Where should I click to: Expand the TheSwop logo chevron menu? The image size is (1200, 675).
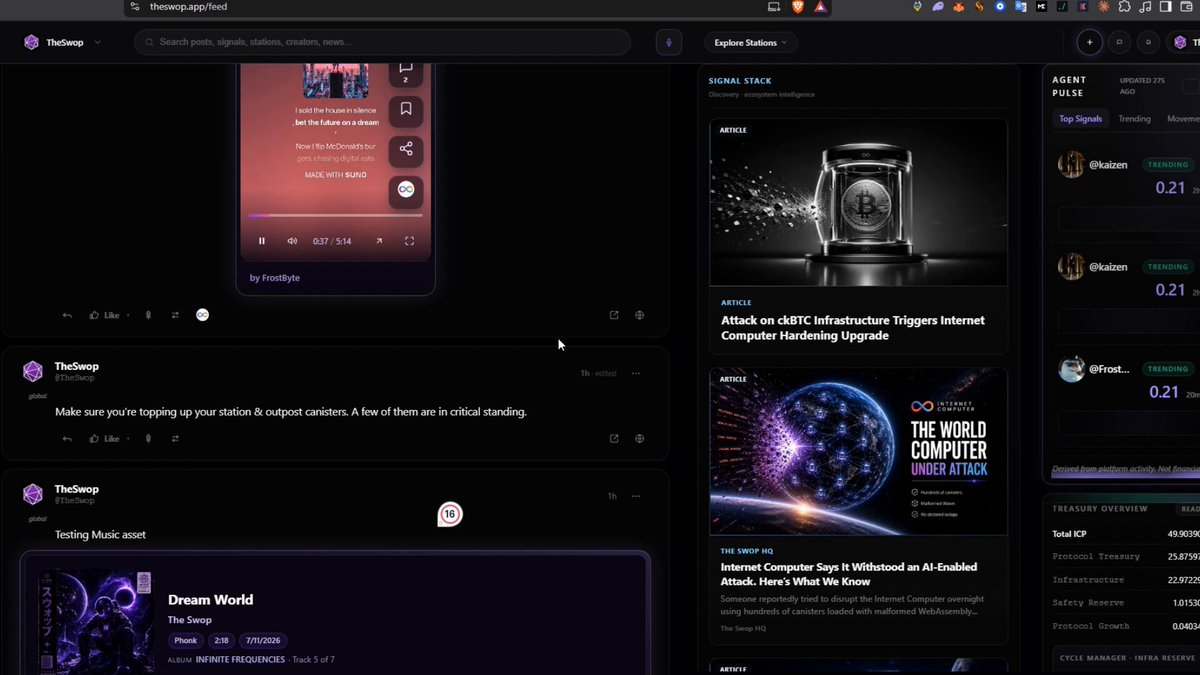(x=97, y=43)
